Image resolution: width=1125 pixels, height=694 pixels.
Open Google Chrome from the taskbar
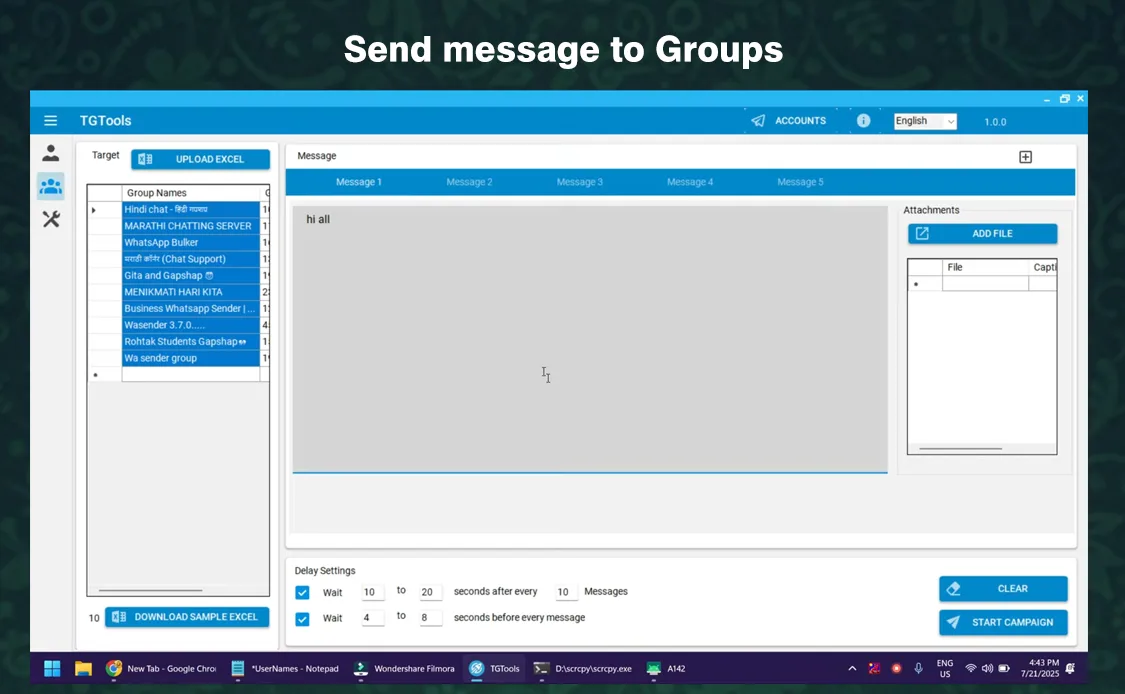pos(161,668)
